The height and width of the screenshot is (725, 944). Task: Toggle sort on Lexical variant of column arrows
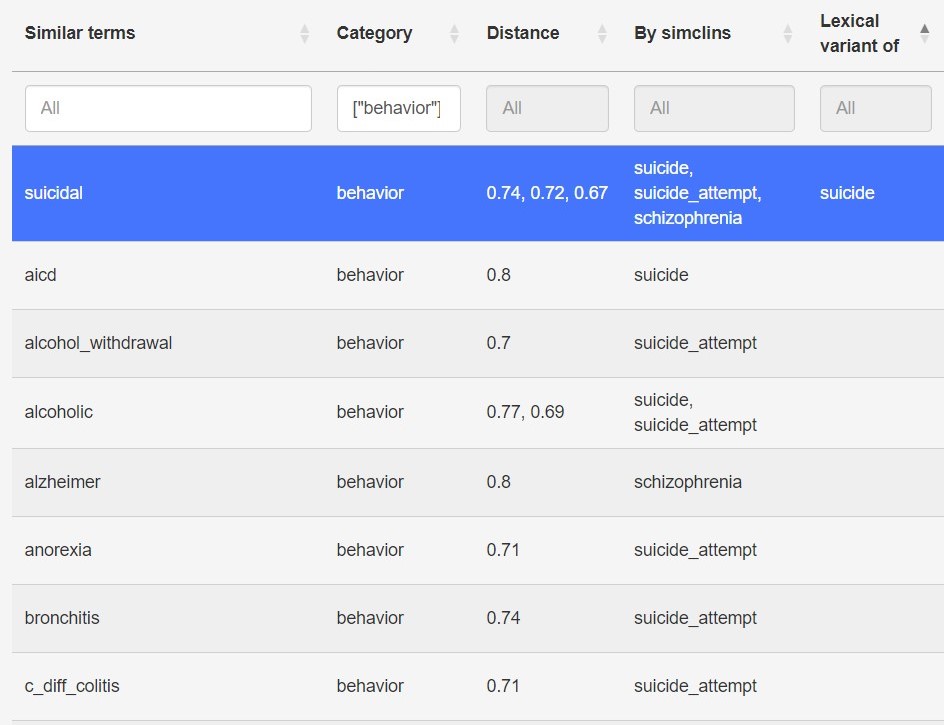[x=925, y=34]
